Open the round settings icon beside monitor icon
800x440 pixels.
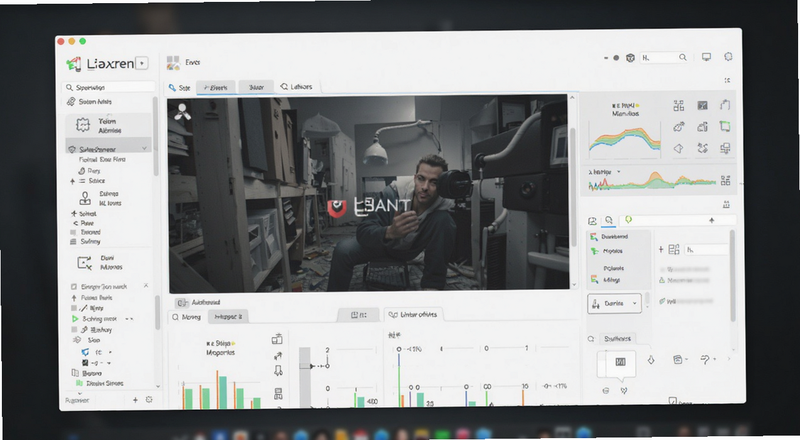728,57
